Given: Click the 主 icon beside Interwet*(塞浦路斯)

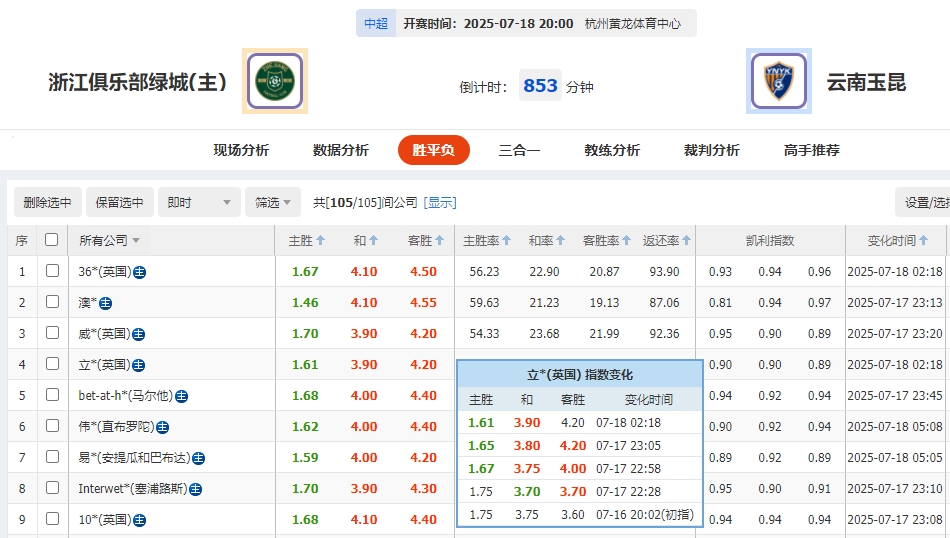Looking at the screenshot, I should point(196,489).
